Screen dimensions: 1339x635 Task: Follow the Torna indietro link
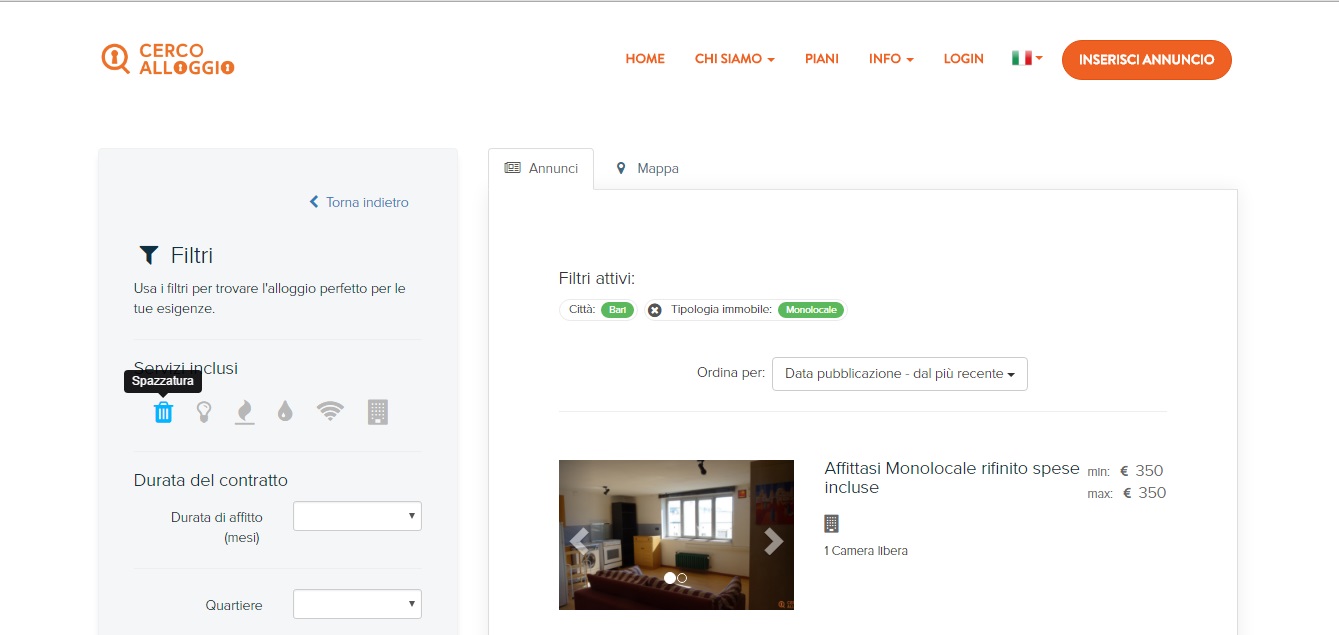pos(359,202)
